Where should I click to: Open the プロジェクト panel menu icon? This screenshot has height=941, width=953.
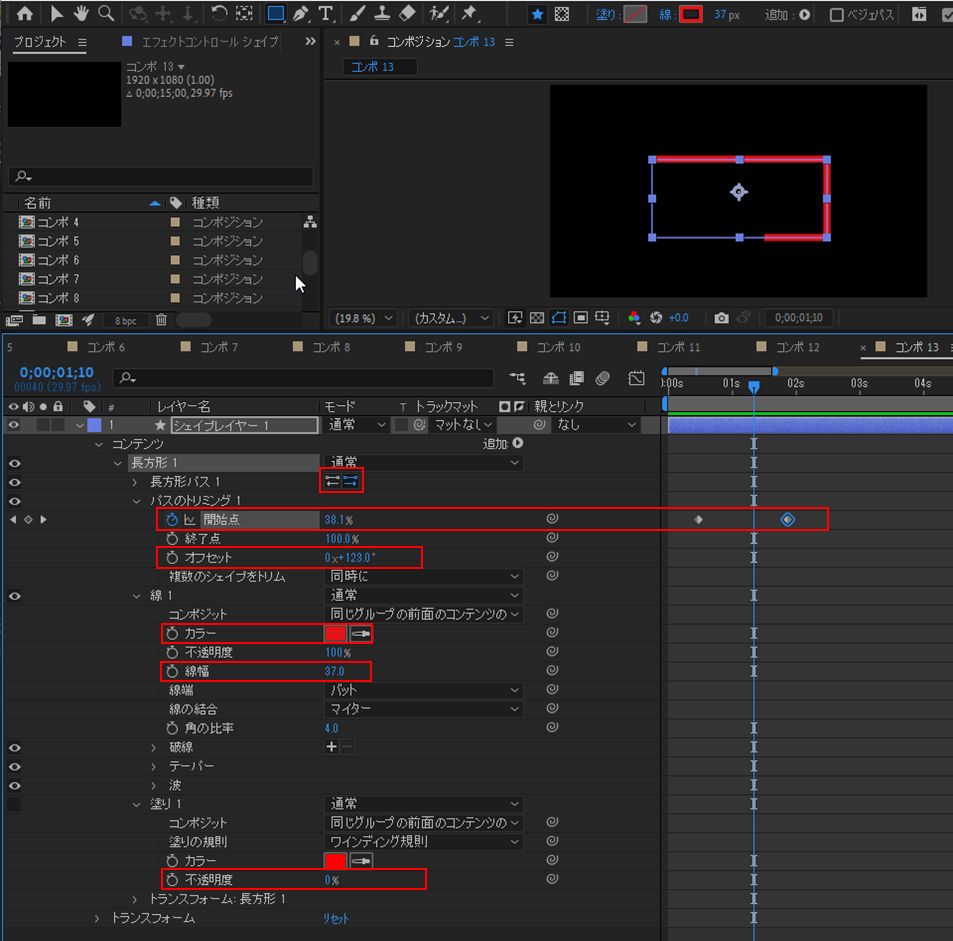pyautogui.click(x=82, y=42)
